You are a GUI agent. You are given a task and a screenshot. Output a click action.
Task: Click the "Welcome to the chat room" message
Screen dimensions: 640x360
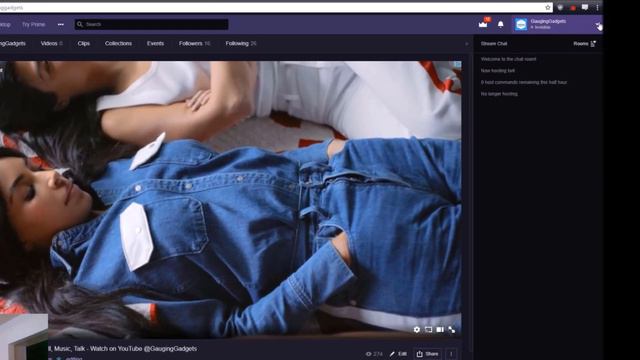[x=509, y=59]
